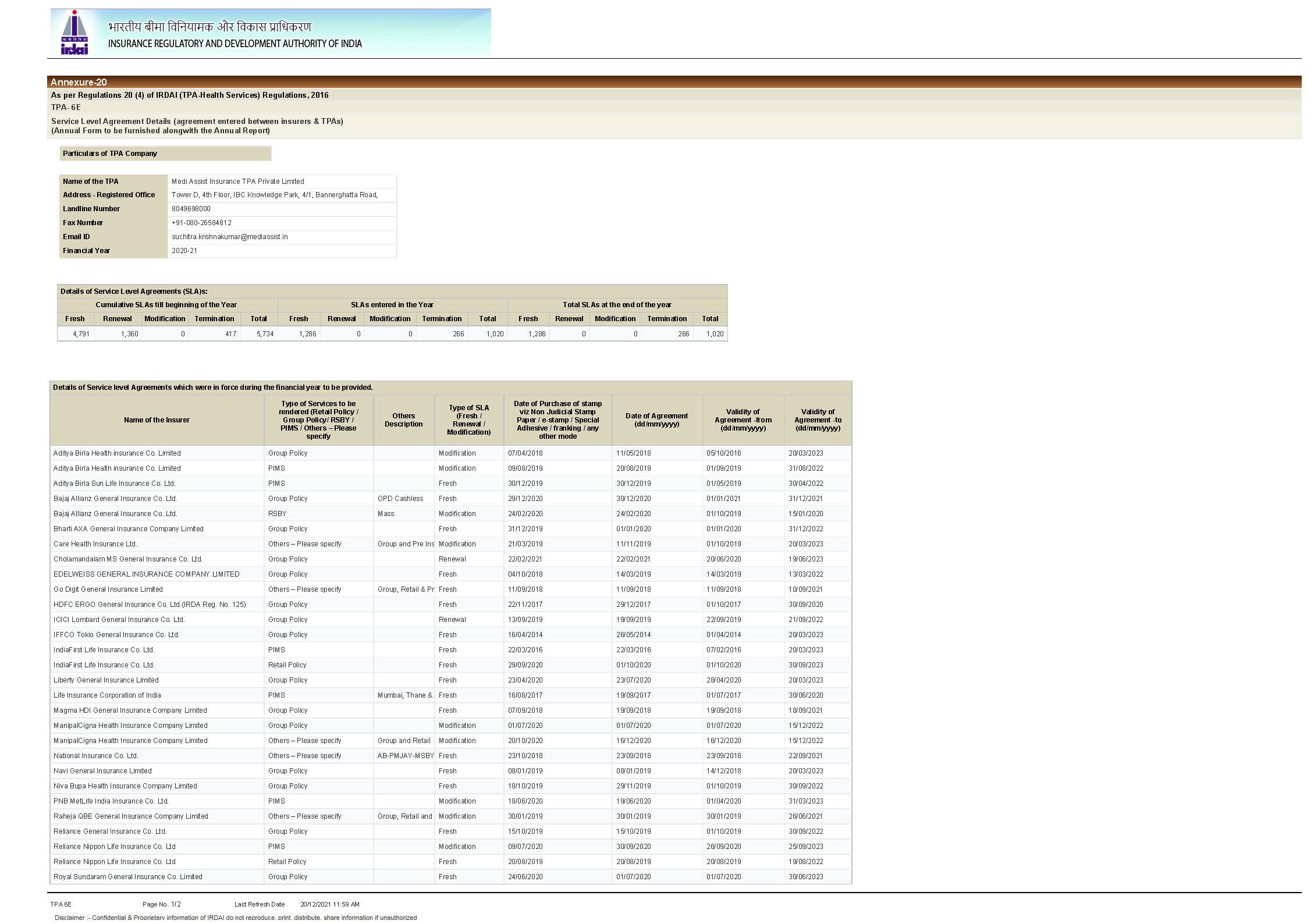The width and height of the screenshot is (1307, 924).
Task: Click 'Details of Service Level Agreements (SLA)s:' heading
Action: point(134,292)
